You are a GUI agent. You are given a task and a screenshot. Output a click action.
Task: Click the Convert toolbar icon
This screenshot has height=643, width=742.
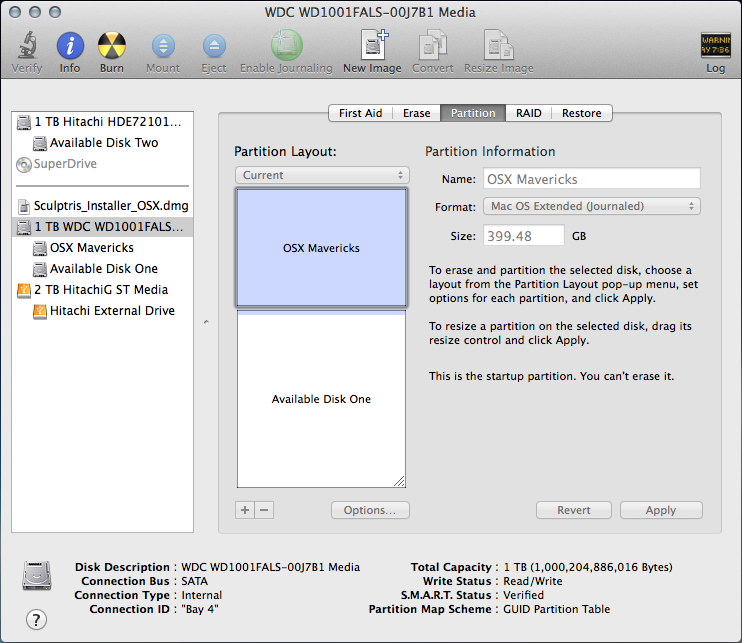point(433,45)
